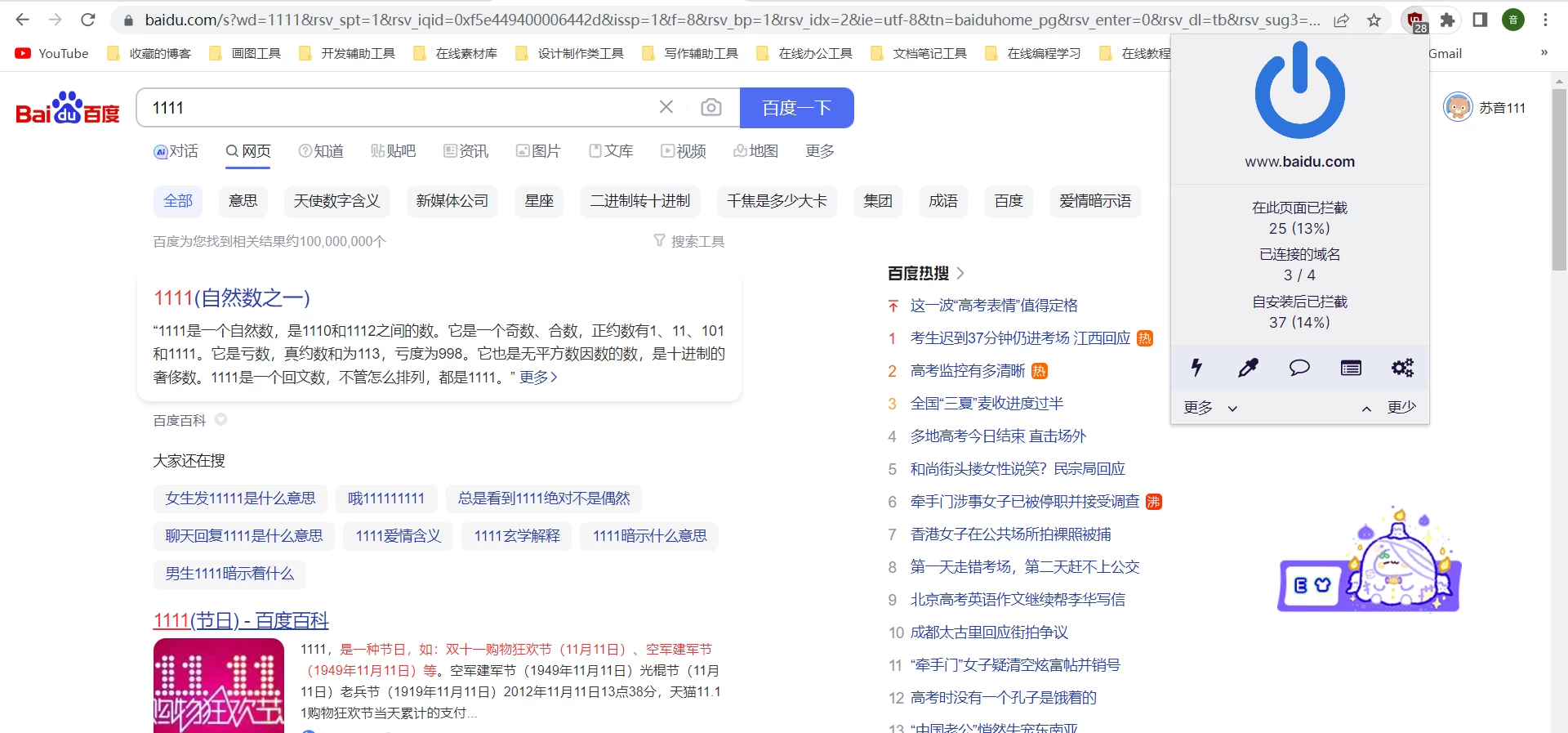Show more bookmarks chevron

tap(1543, 53)
